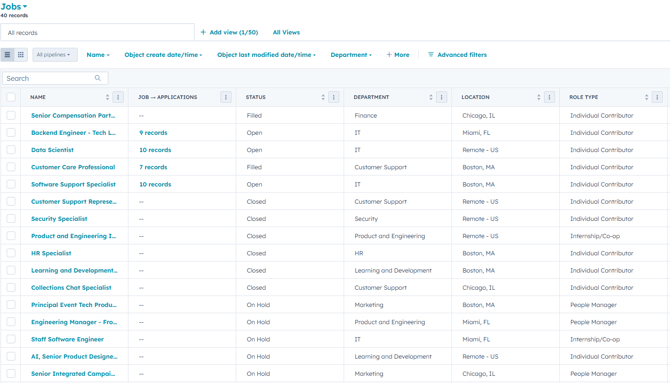670x383 pixels.
Task: Select all records header checkbox
Action: pyautogui.click(x=11, y=97)
